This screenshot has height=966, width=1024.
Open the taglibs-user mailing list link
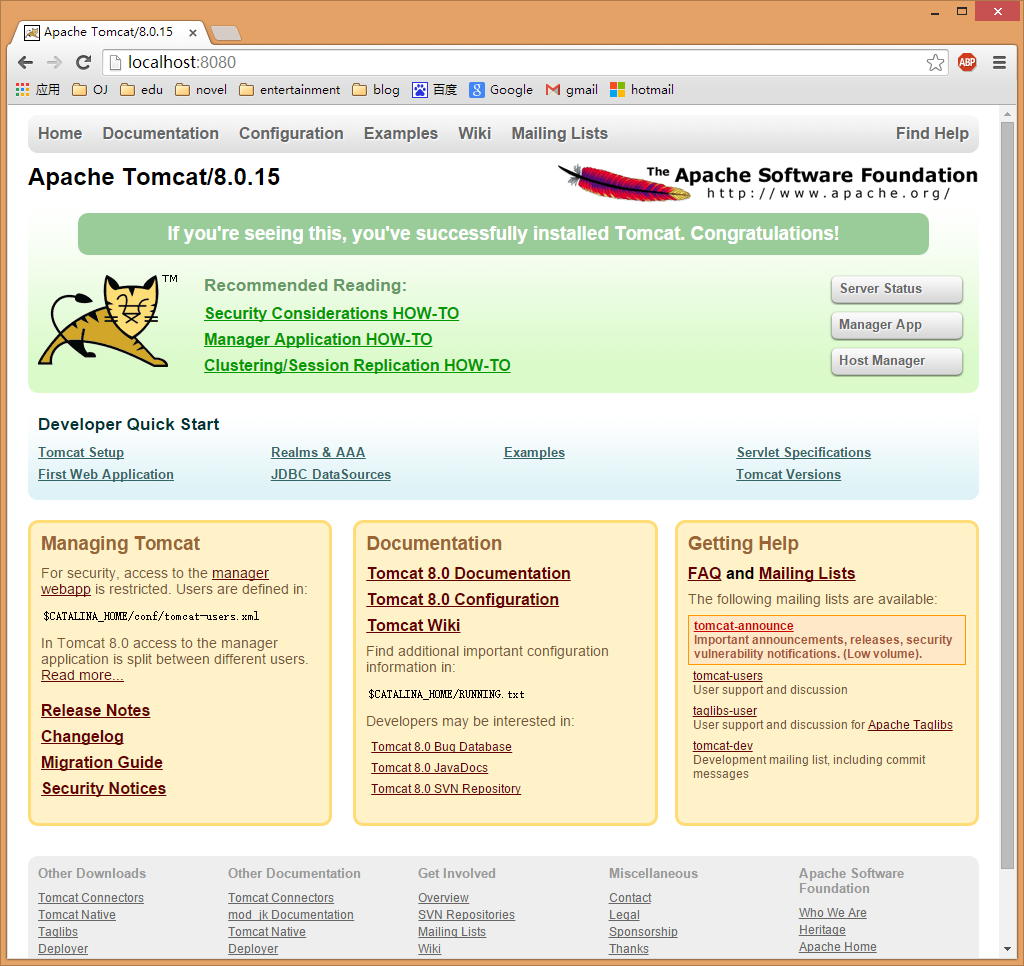(x=725, y=711)
